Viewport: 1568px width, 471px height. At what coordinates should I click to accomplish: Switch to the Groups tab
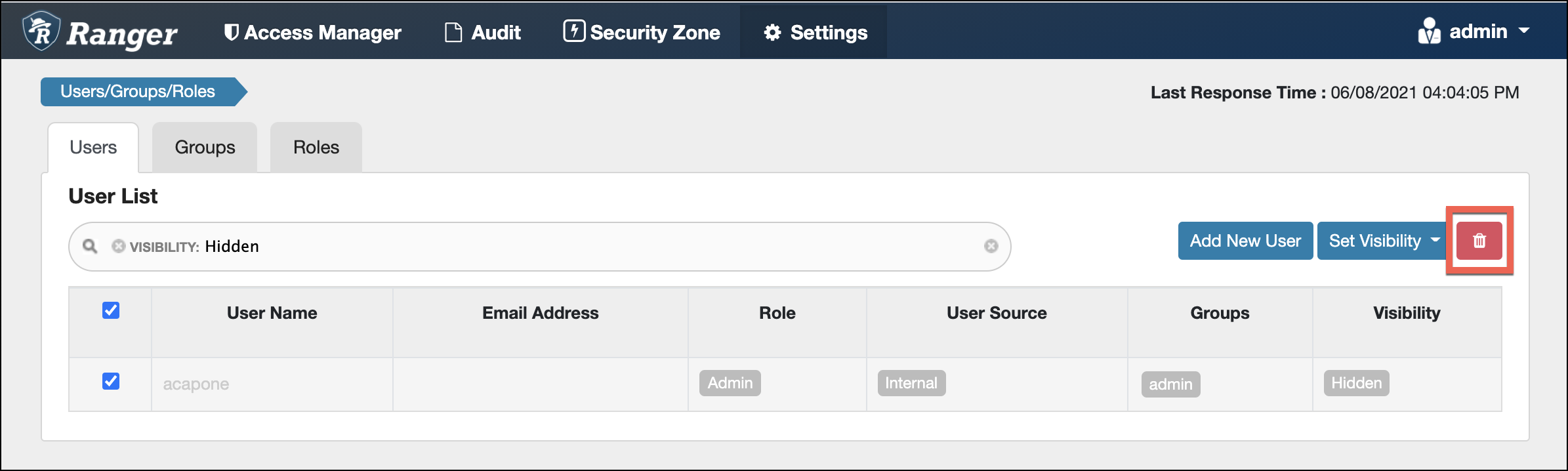pyautogui.click(x=205, y=147)
